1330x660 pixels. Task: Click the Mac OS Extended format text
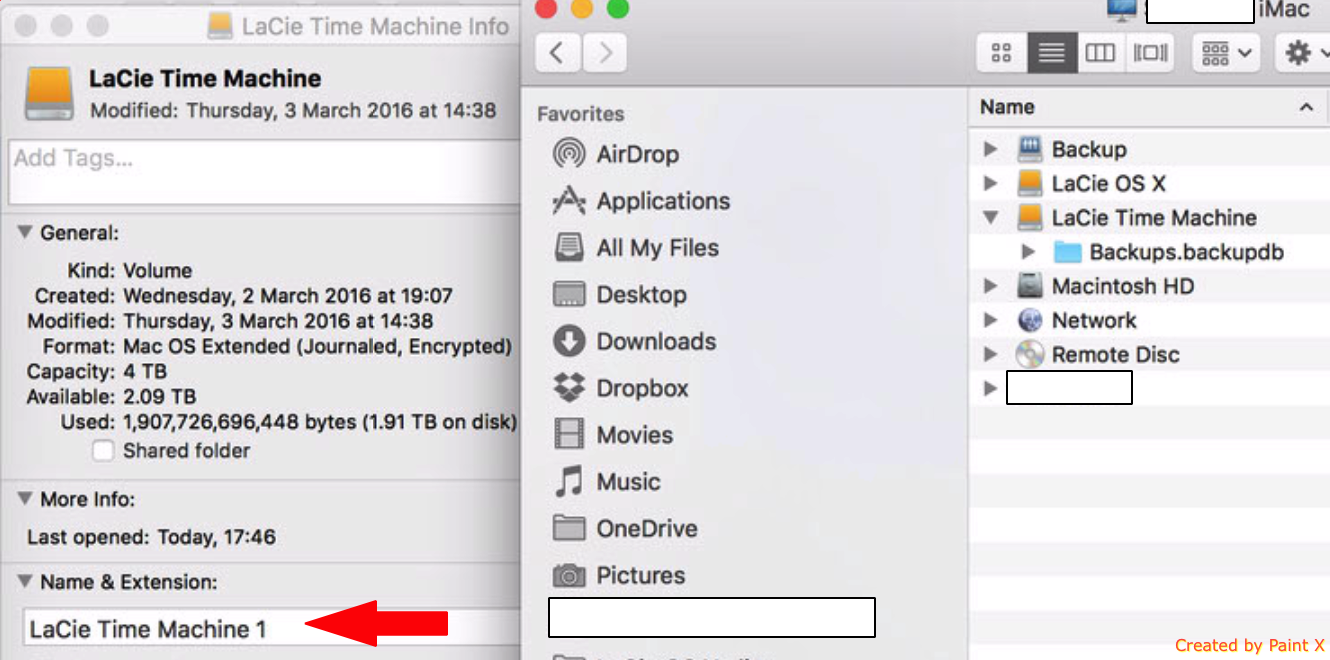[x=317, y=347]
